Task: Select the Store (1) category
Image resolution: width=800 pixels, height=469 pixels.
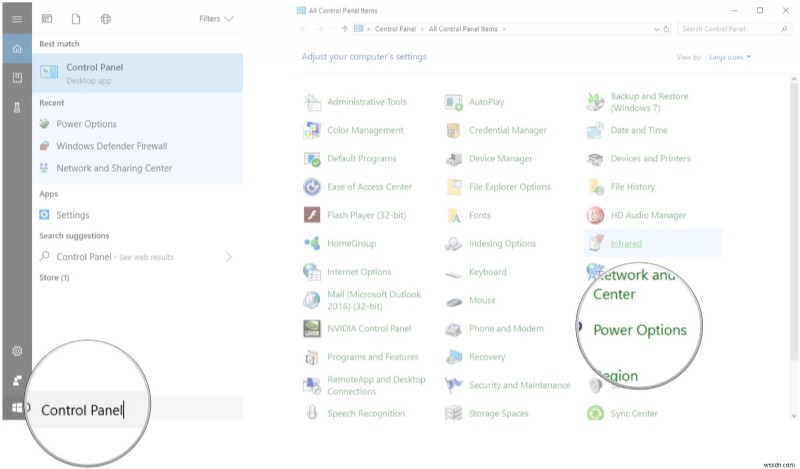Action: [x=54, y=278]
